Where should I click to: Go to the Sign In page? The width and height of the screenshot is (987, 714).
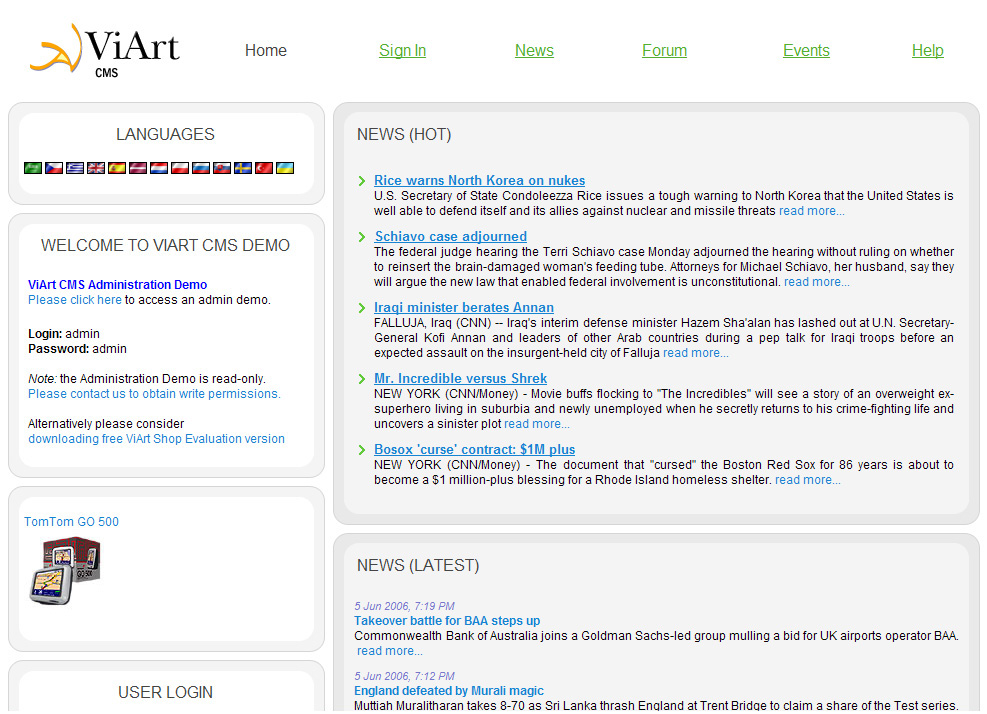click(402, 50)
